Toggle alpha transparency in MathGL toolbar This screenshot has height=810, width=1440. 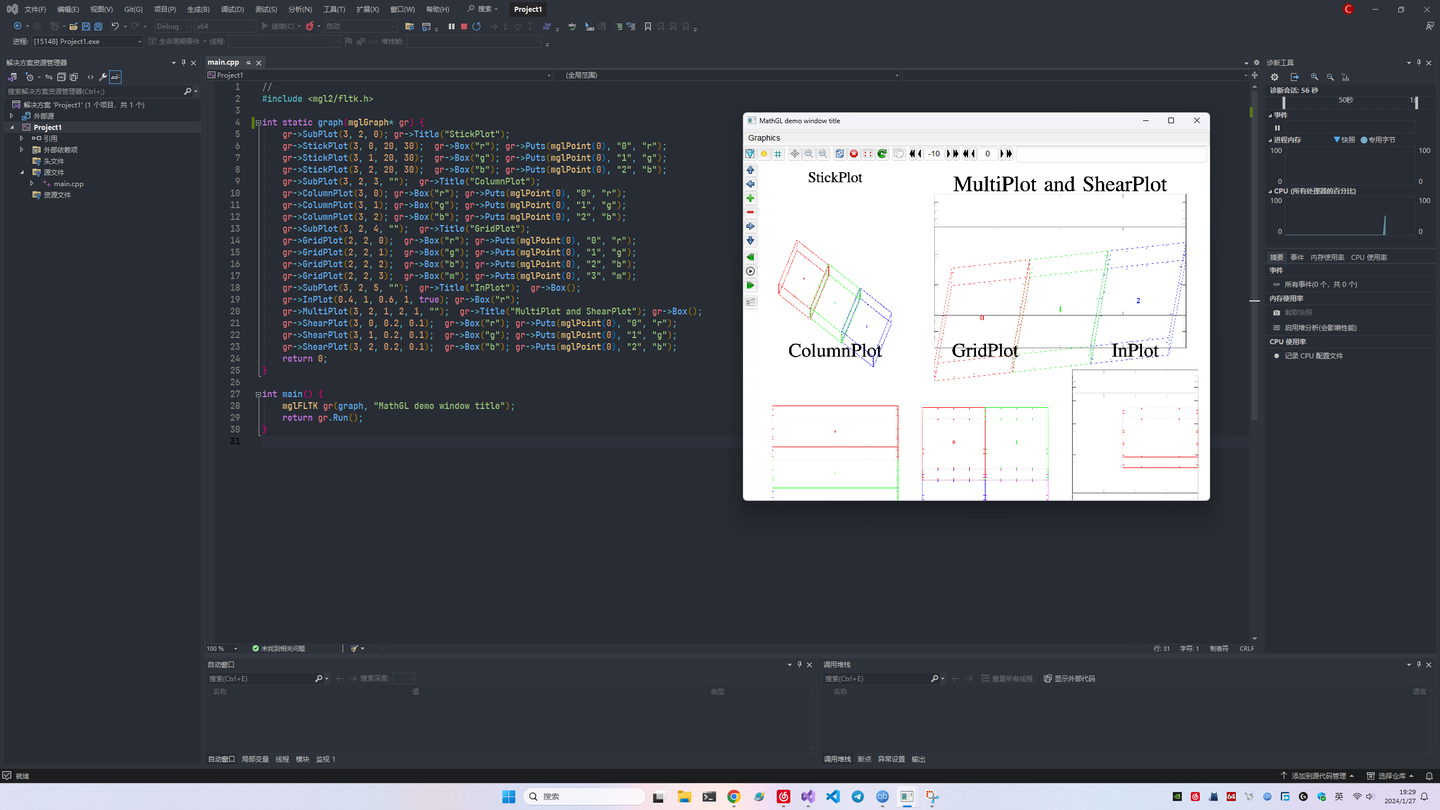750,154
